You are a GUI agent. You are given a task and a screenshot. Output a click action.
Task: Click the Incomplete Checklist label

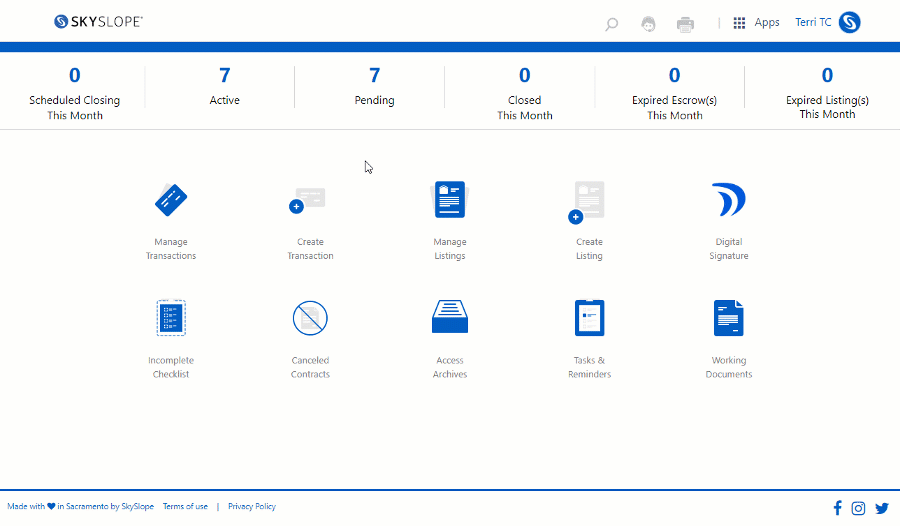click(171, 367)
